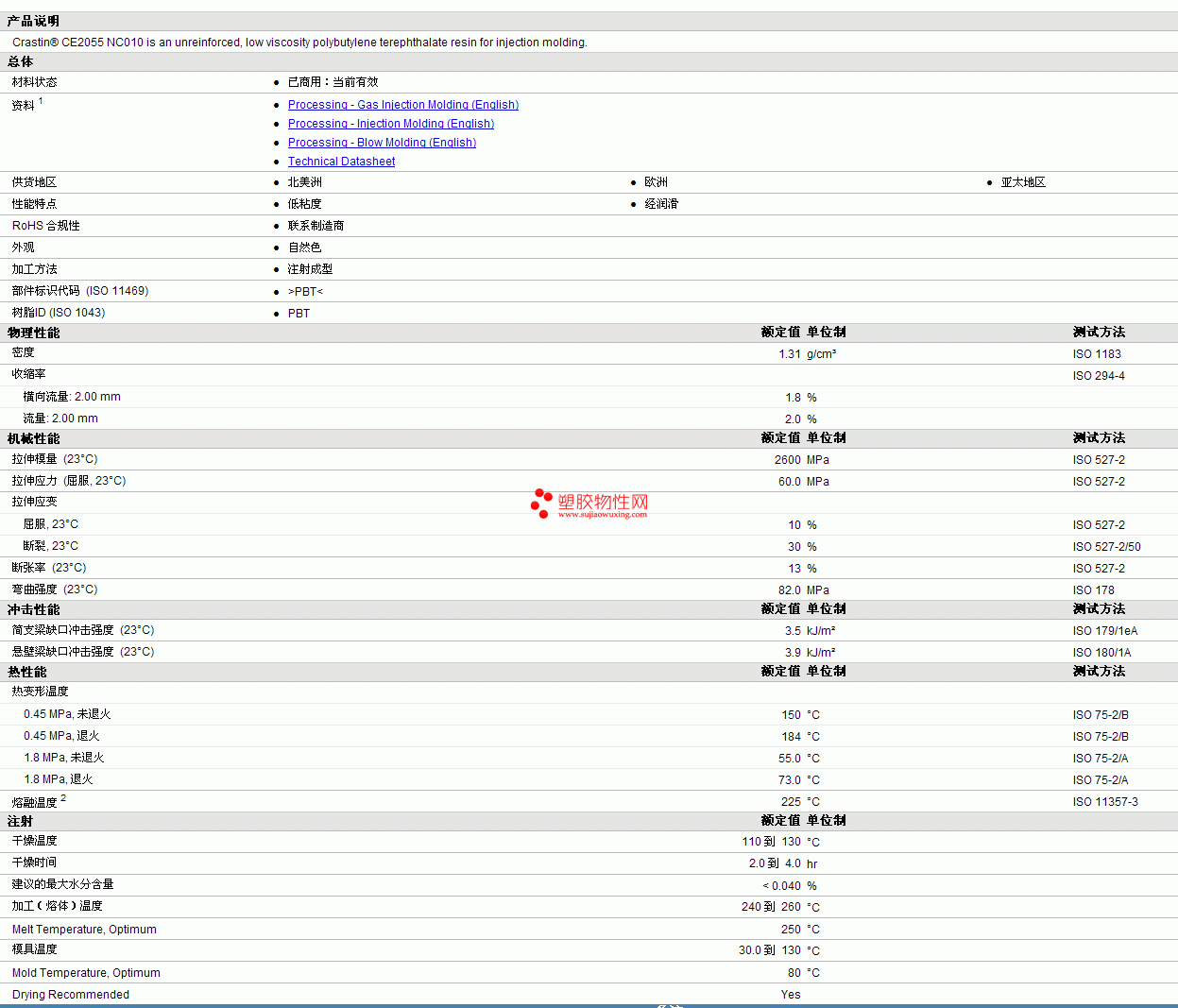Screen dimensions: 1178x1008
Task: Click the 加工方法 row label
Action: click(34, 269)
